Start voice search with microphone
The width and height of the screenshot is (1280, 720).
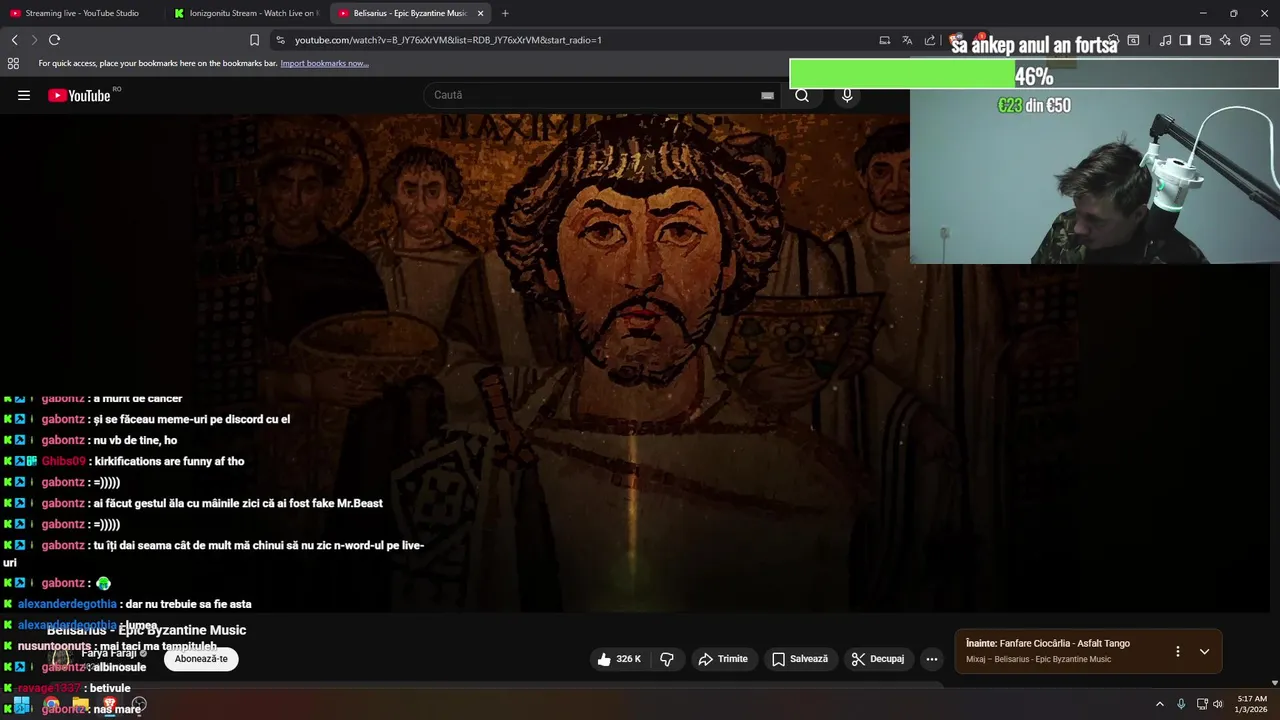(847, 95)
